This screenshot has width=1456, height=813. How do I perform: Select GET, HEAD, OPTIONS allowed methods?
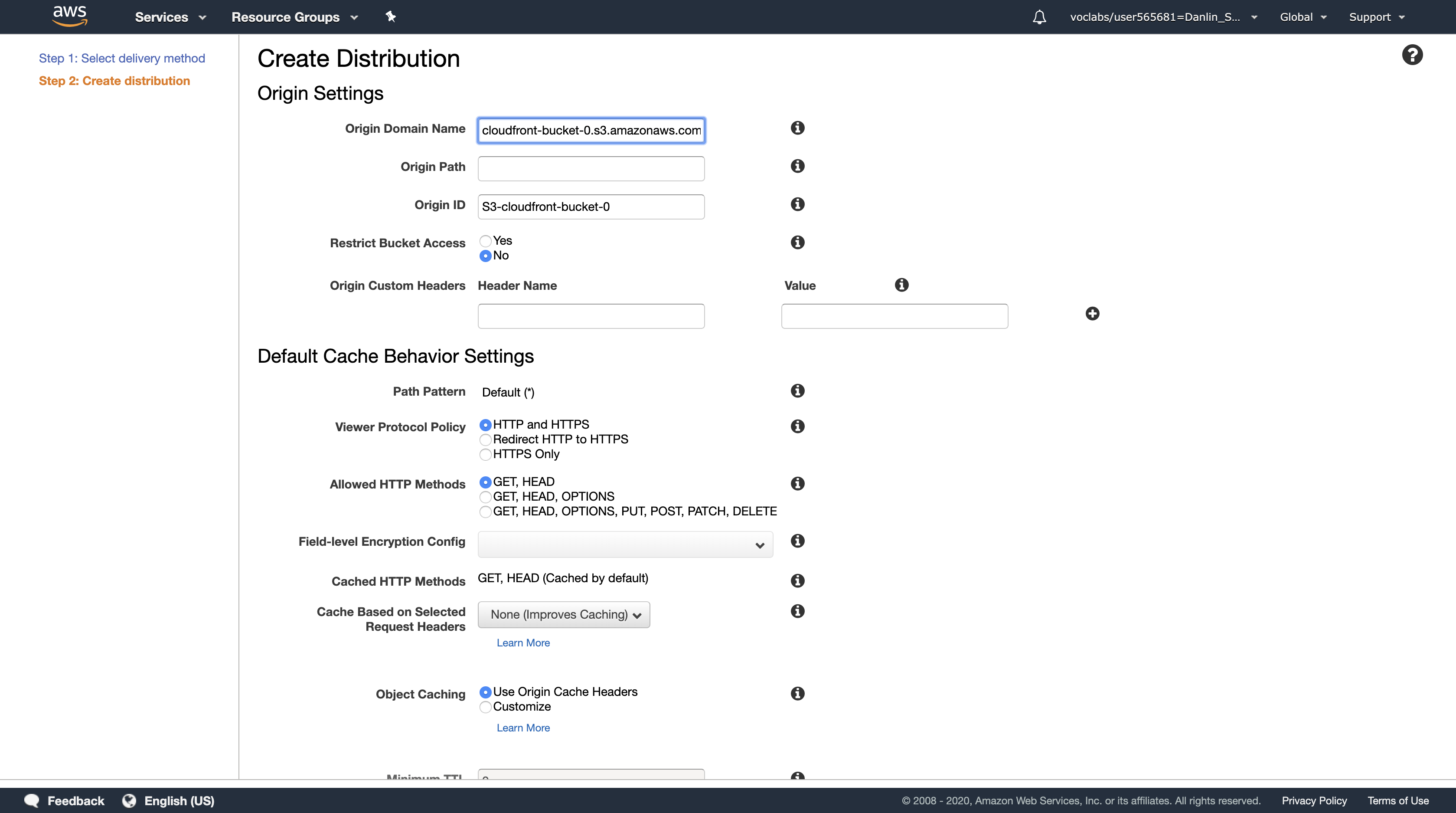[x=485, y=497]
